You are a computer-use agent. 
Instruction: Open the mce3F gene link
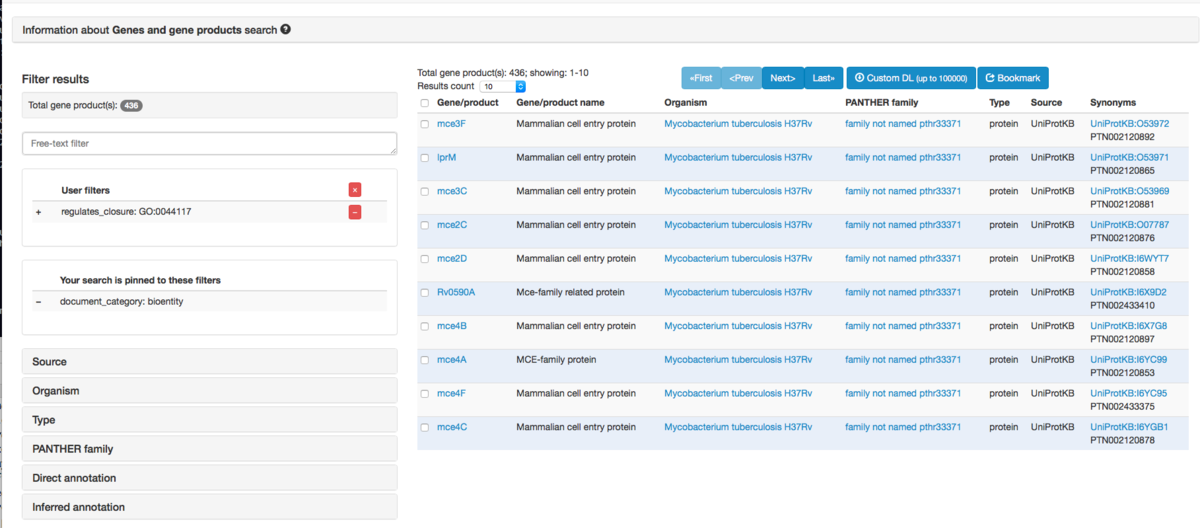(x=452, y=124)
